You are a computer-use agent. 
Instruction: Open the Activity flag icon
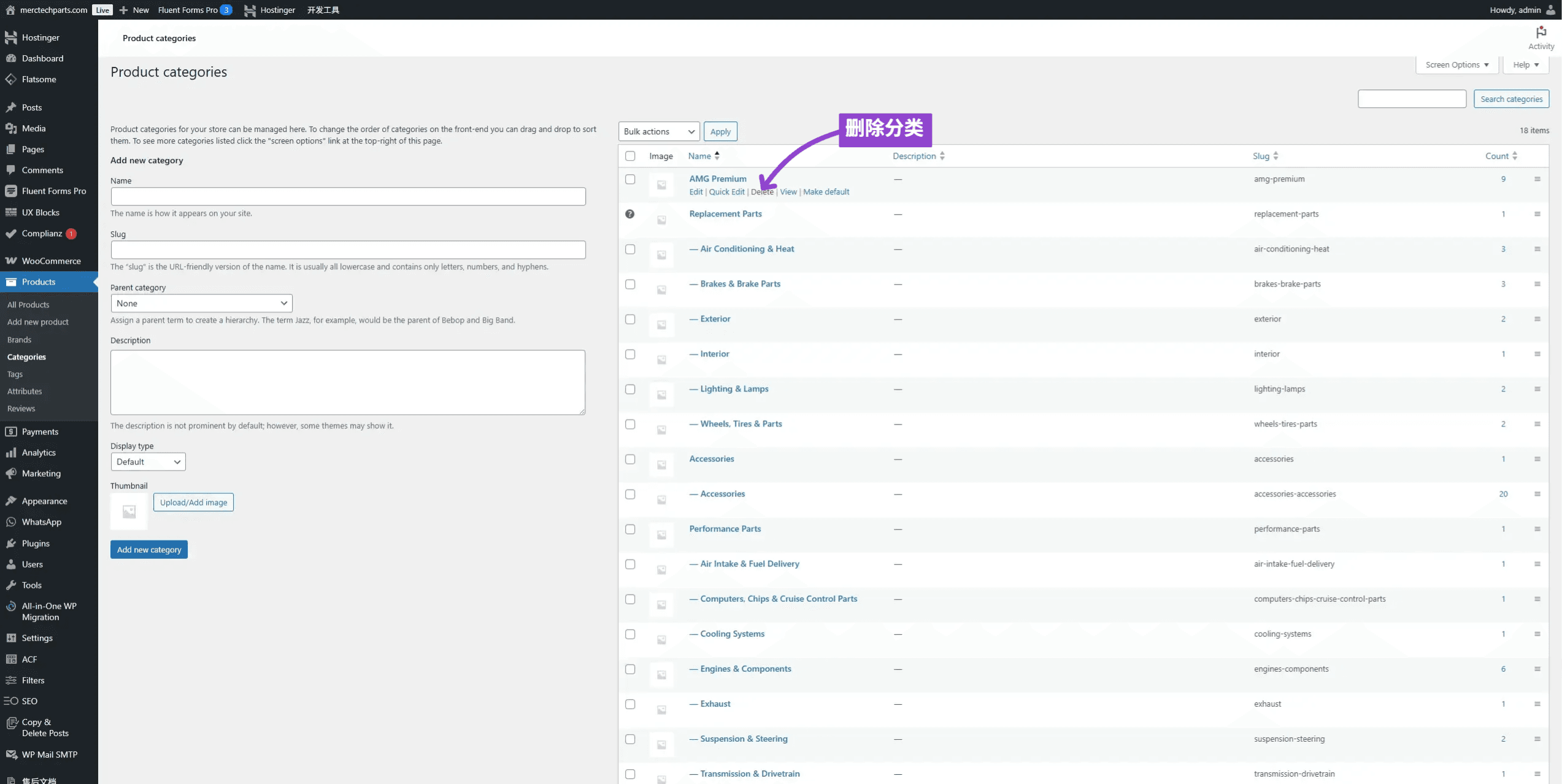(1541, 33)
